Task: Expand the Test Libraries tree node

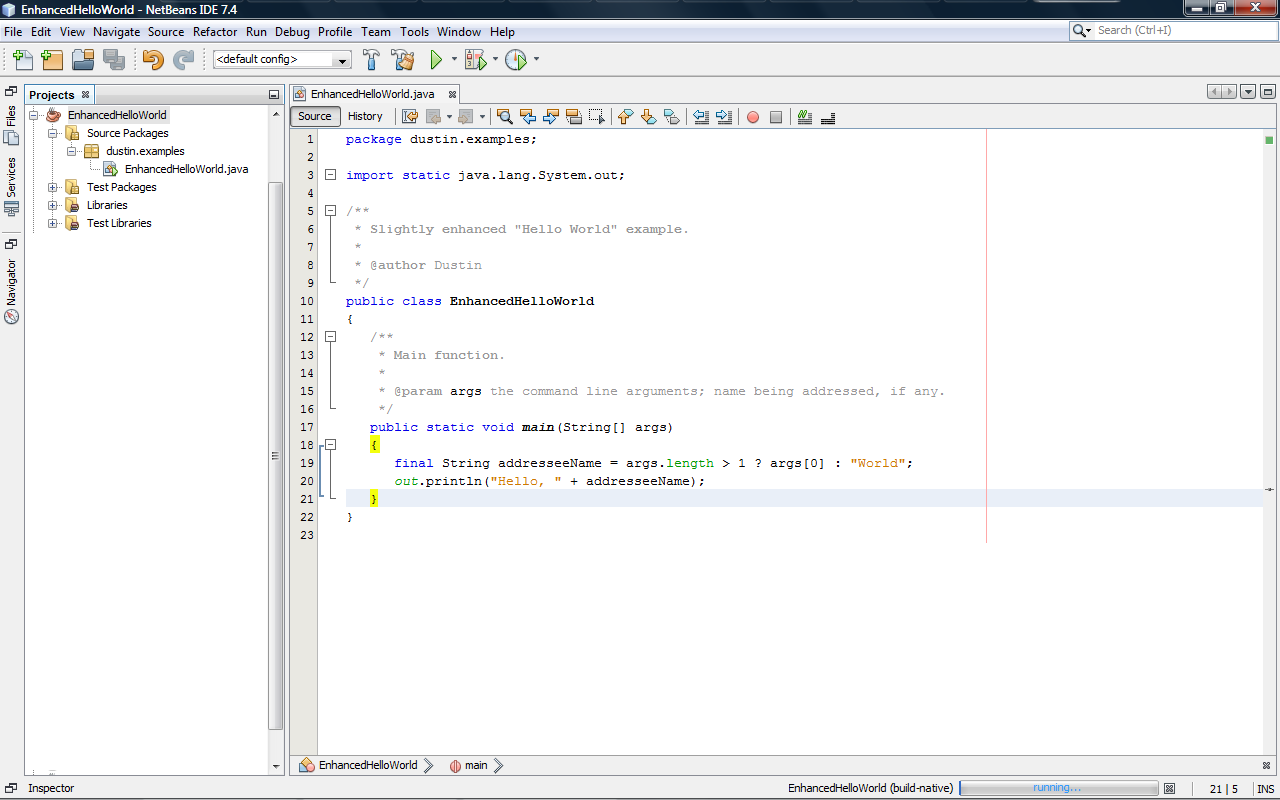Action: point(52,223)
